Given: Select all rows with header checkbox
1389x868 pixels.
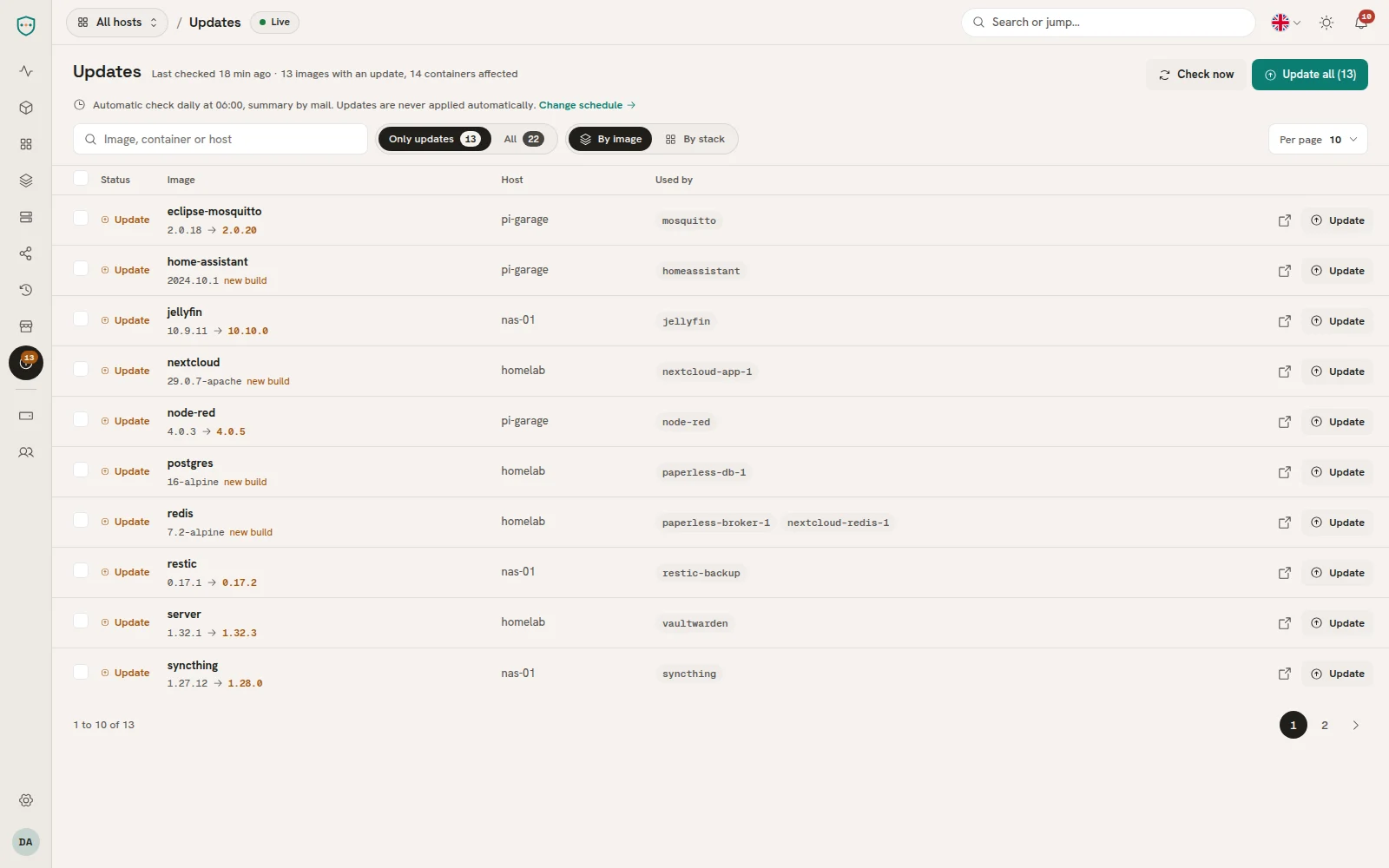Looking at the screenshot, I should pos(81,179).
